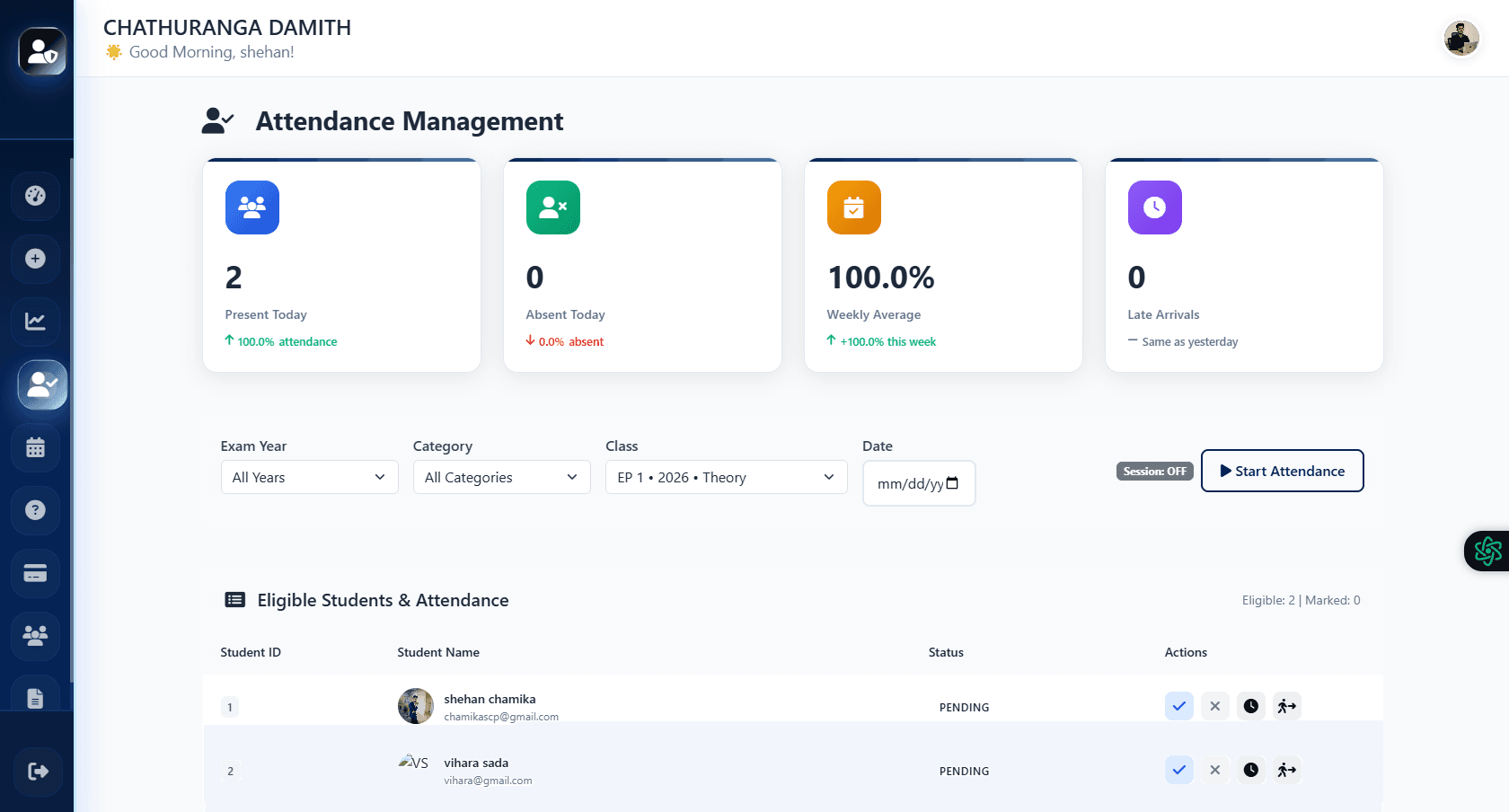Mark shehan chamika late using the clock button
The height and width of the screenshot is (812, 1509).
[1250, 706]
